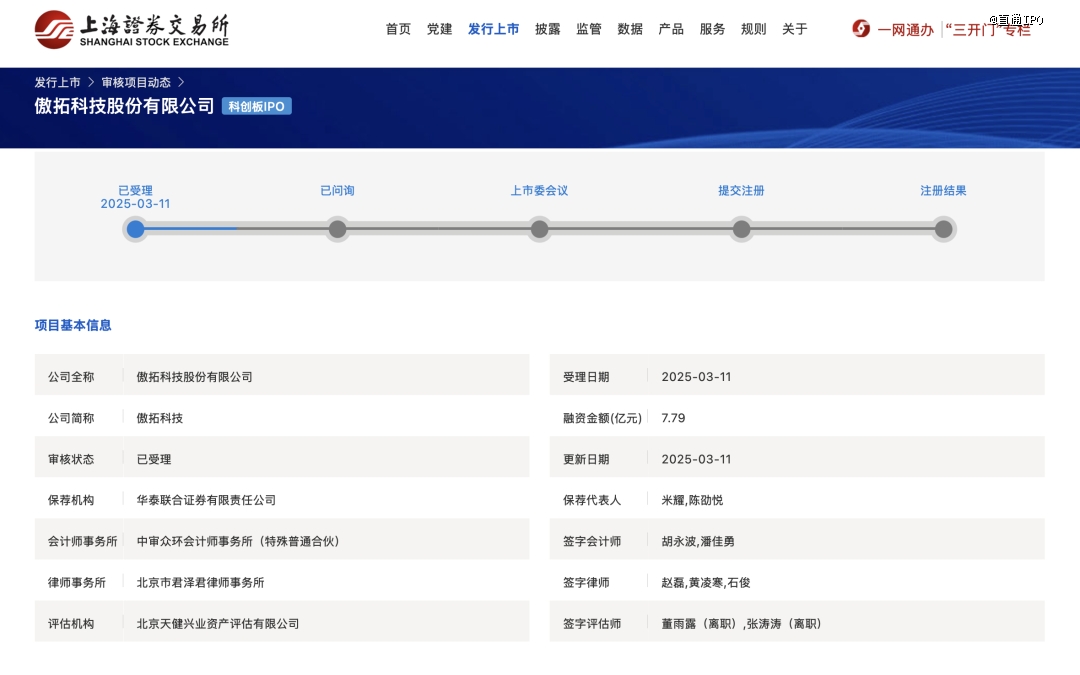The image size is (1080, 675).
Task: Click the 评估机构 field label
Action: click(x=71, y=624)
